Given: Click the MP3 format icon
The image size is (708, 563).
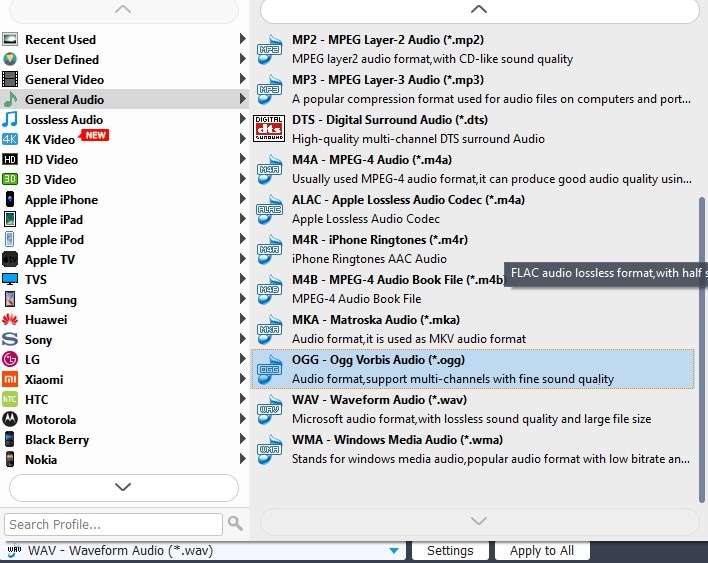Looking at the screenshot, I should [x=270, y=89].
